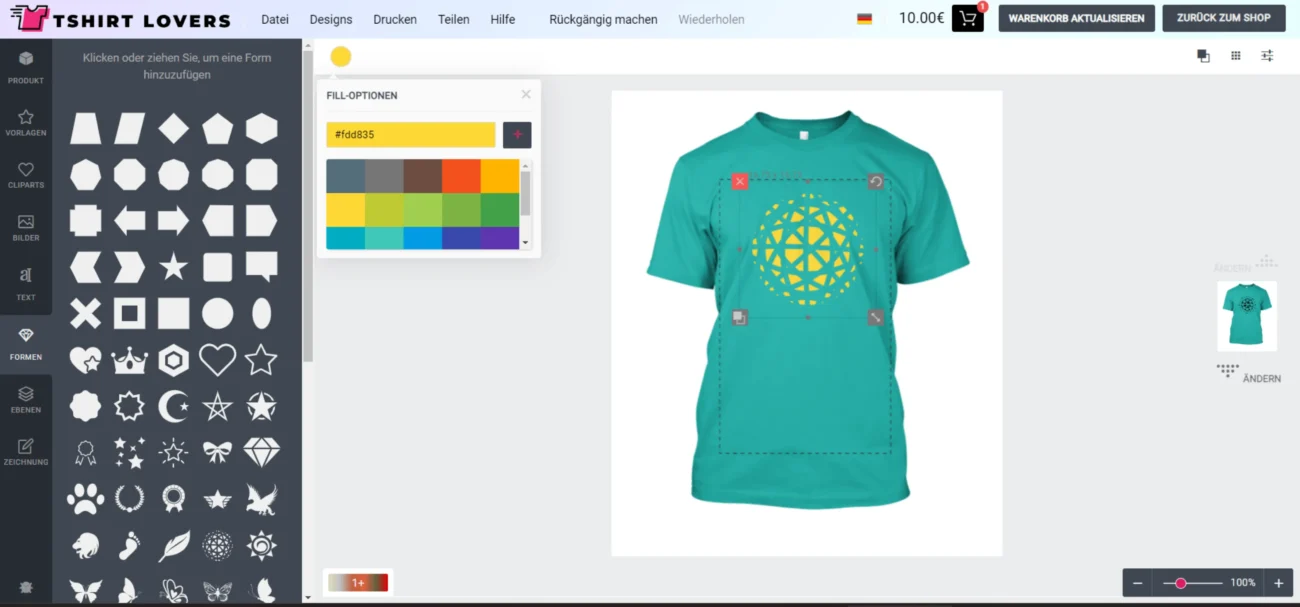Delete the selected design with red X handle
Screen dimensions: 1300x607
click(739, 181)
